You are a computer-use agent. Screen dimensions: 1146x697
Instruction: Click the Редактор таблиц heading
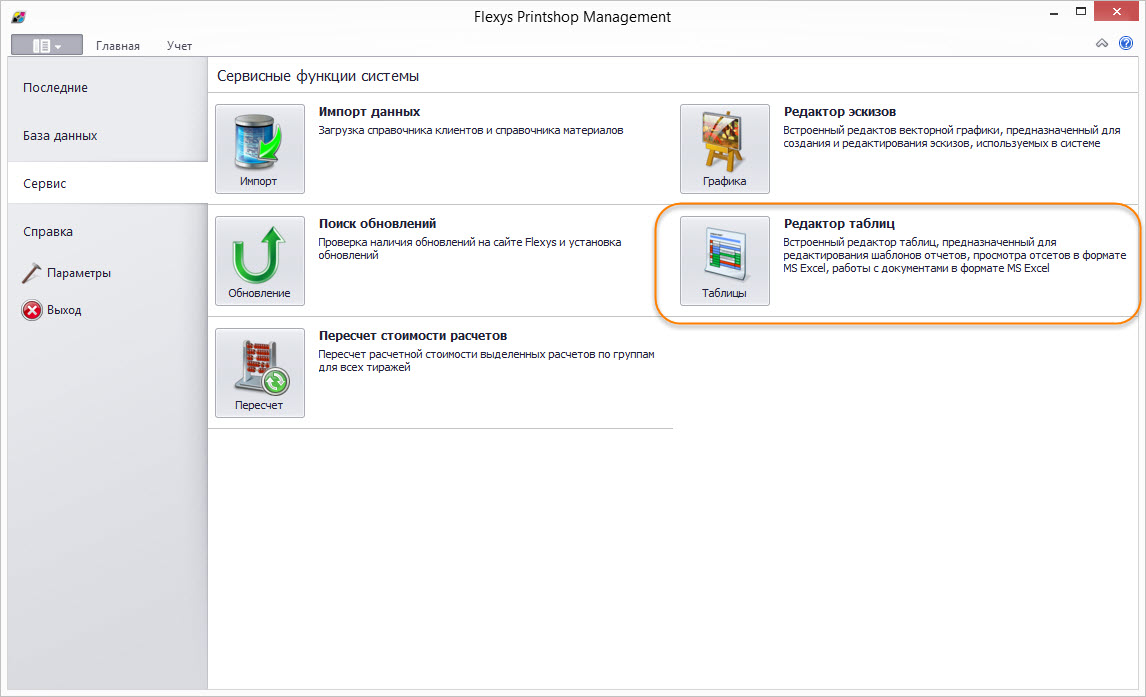(839, 224)
